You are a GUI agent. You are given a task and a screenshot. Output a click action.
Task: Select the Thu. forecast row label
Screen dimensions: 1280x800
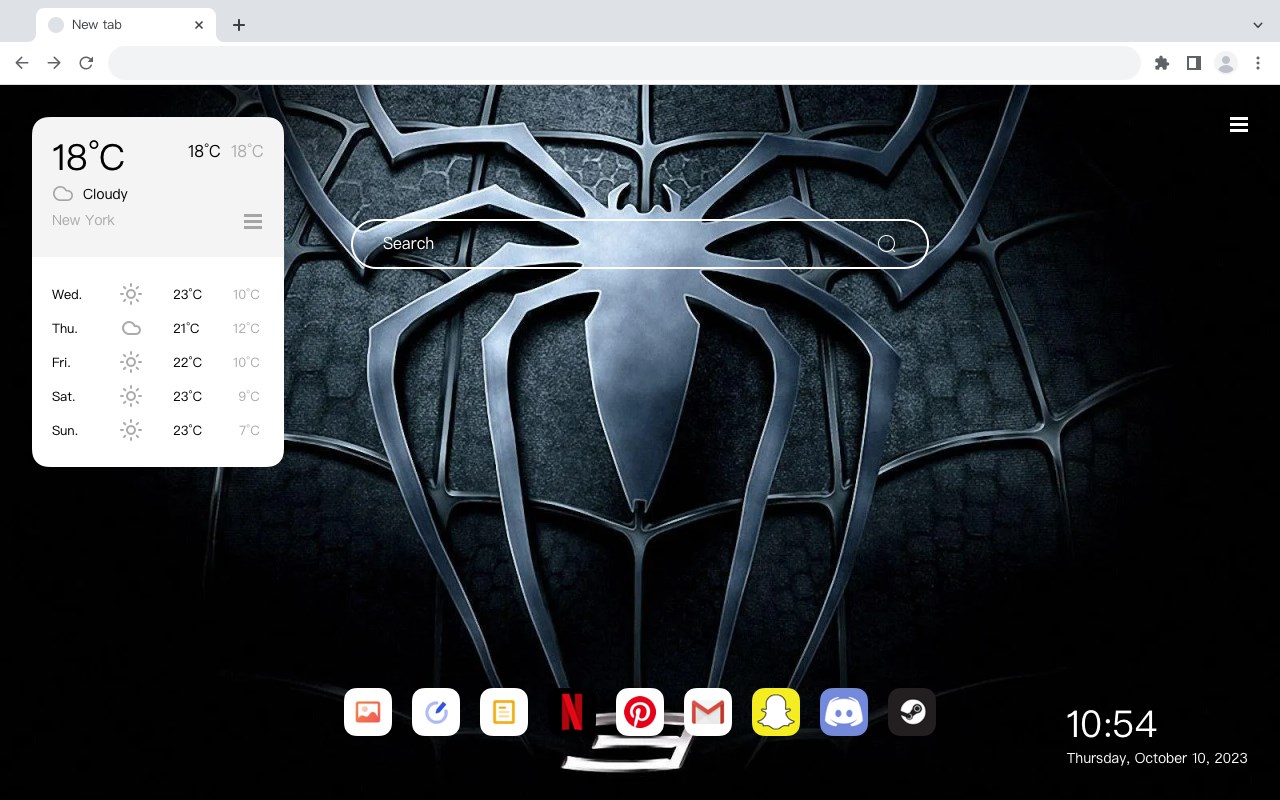[65, 328]
